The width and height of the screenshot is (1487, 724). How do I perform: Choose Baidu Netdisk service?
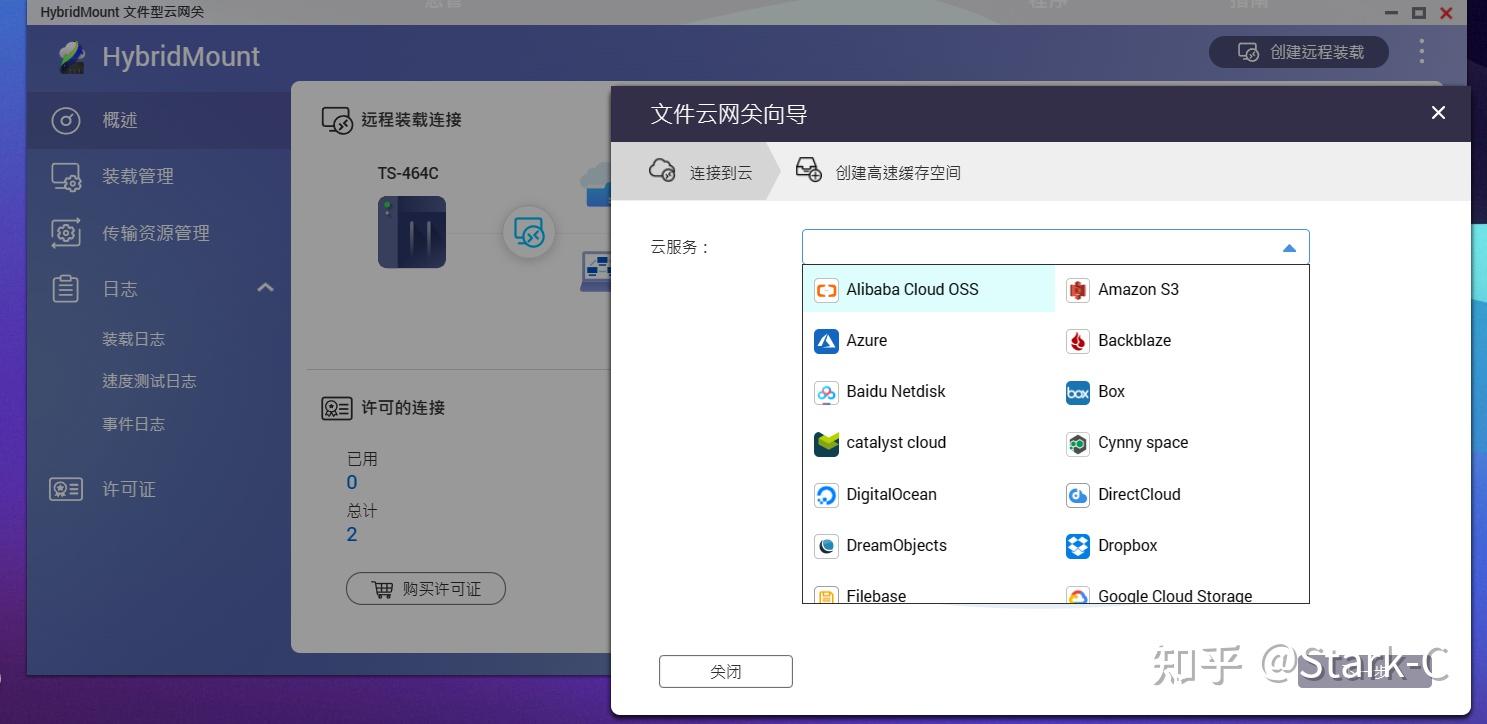point(895,391)
